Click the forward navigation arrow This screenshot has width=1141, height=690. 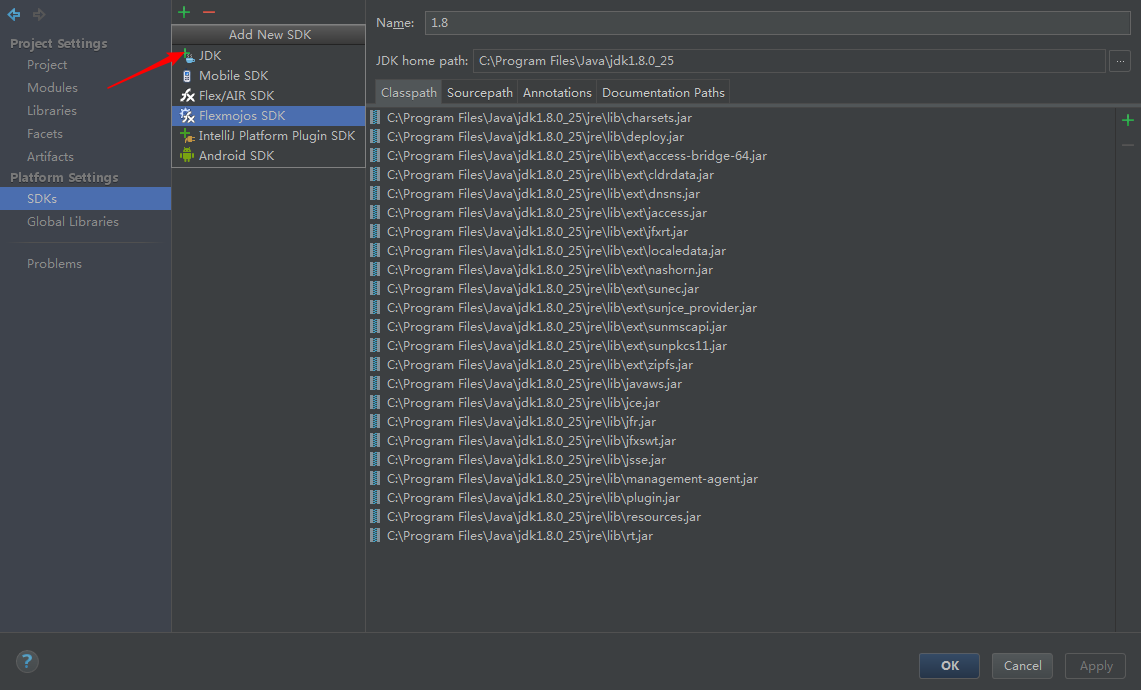point(39,14)
